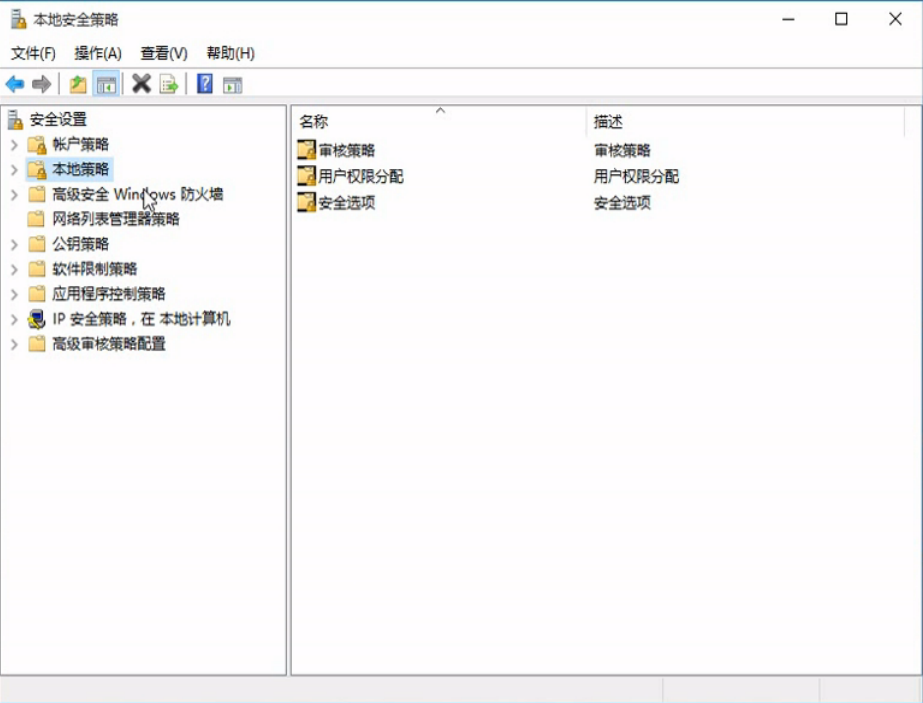Viewport: 923px width, 703px height.
Task: Select 高级审核策略配置 tree label
Action: click(x=108, y=344)
